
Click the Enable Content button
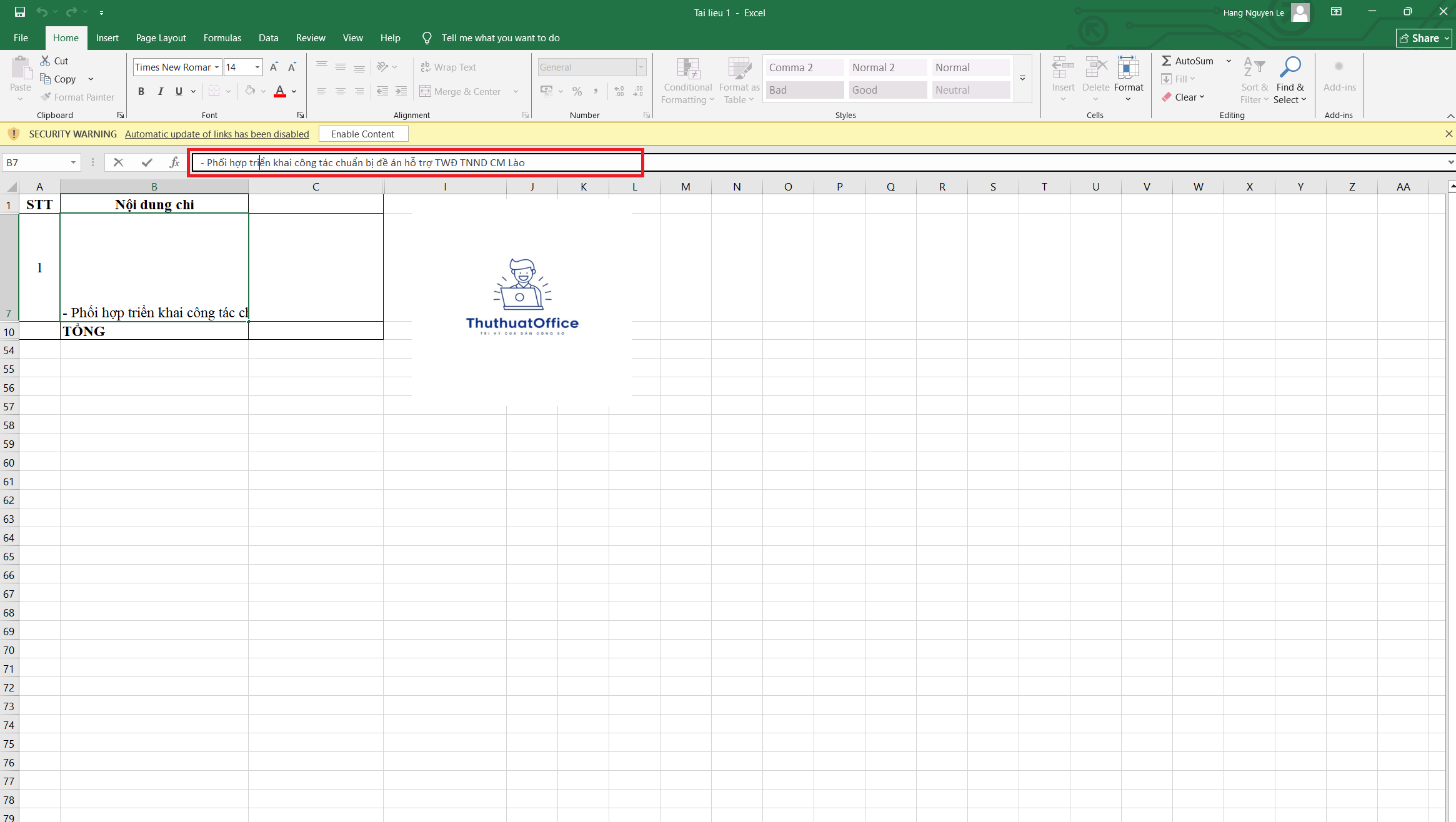[x=362, y=134]
